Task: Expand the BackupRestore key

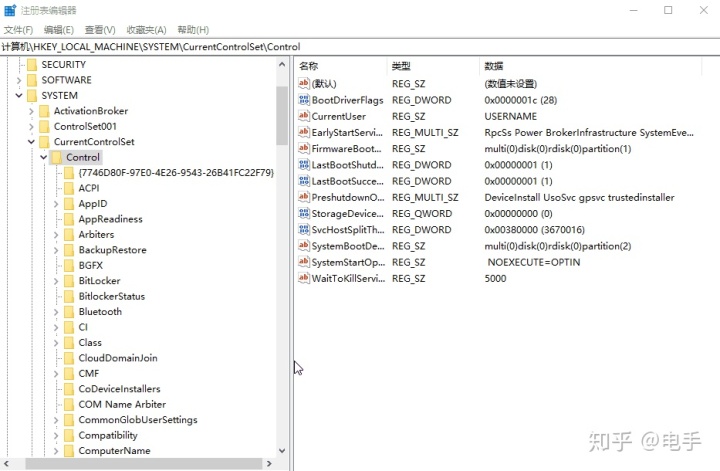Action: tap(56, 250)
